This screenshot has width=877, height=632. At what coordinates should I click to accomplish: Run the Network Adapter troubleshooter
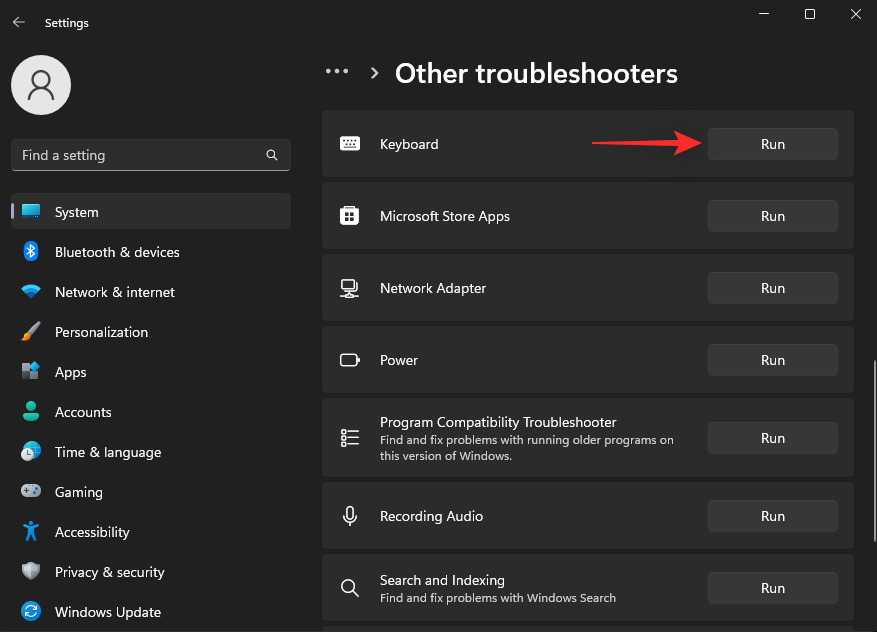click(x=772, y=288)
